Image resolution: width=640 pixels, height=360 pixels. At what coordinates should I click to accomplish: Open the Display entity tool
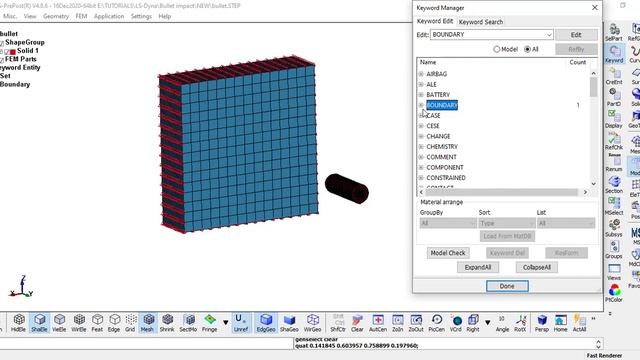point(613,119)
